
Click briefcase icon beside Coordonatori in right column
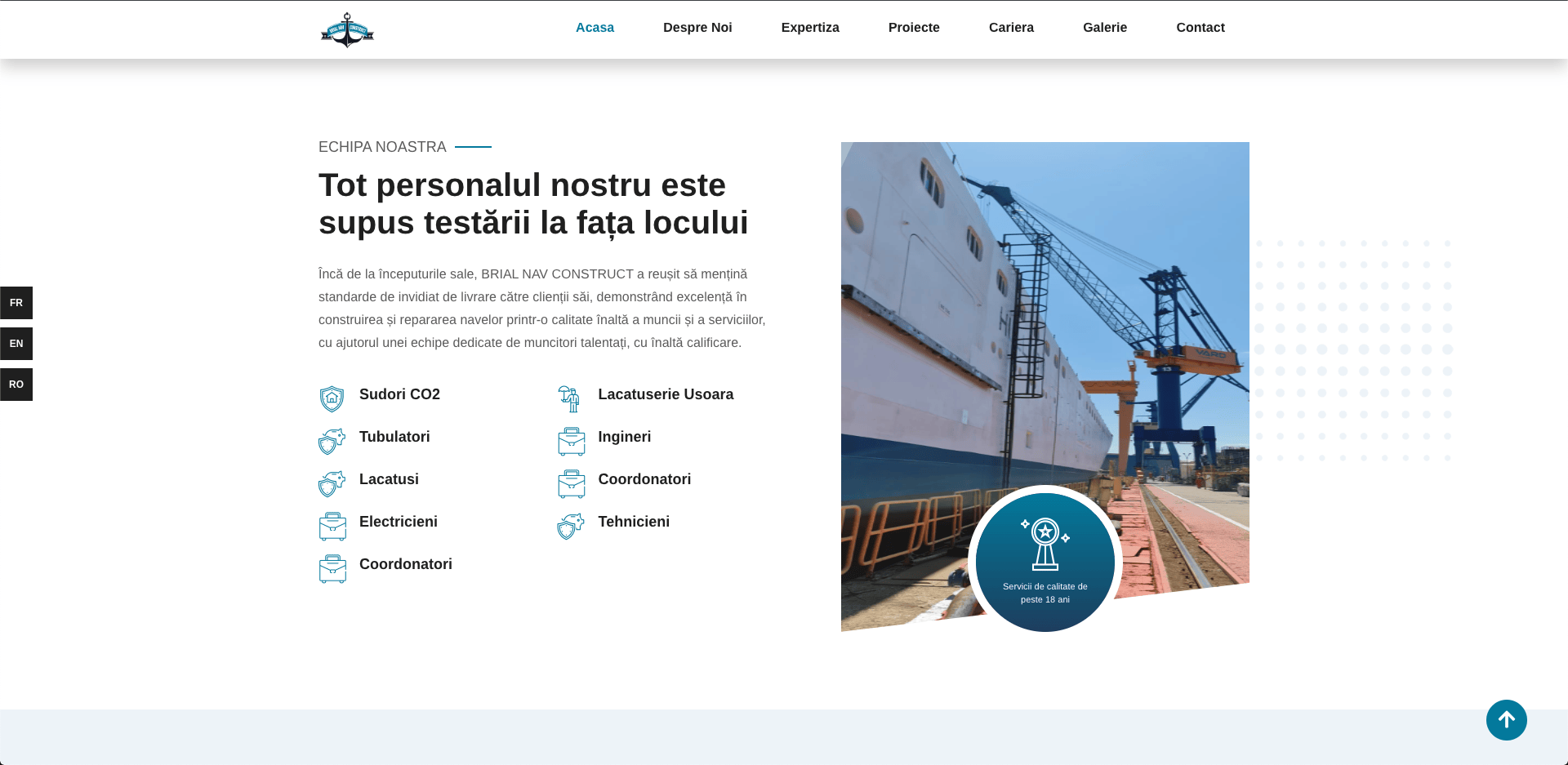[572, 484]
